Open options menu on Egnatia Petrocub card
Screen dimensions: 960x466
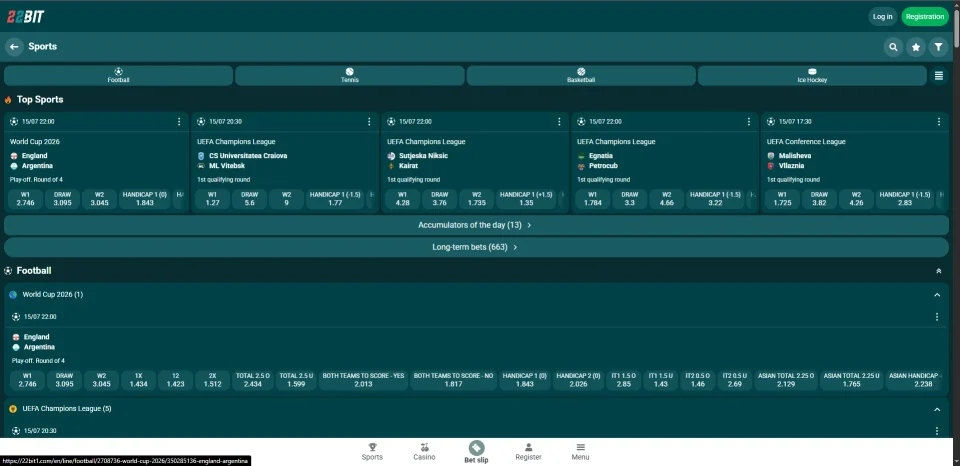click(x=748, y=122)
